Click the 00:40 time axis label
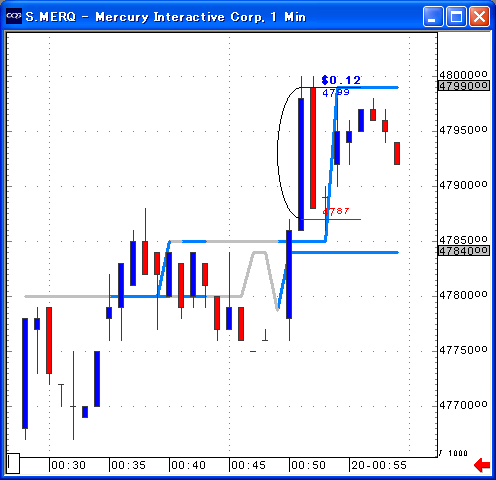 coord(188,465)
